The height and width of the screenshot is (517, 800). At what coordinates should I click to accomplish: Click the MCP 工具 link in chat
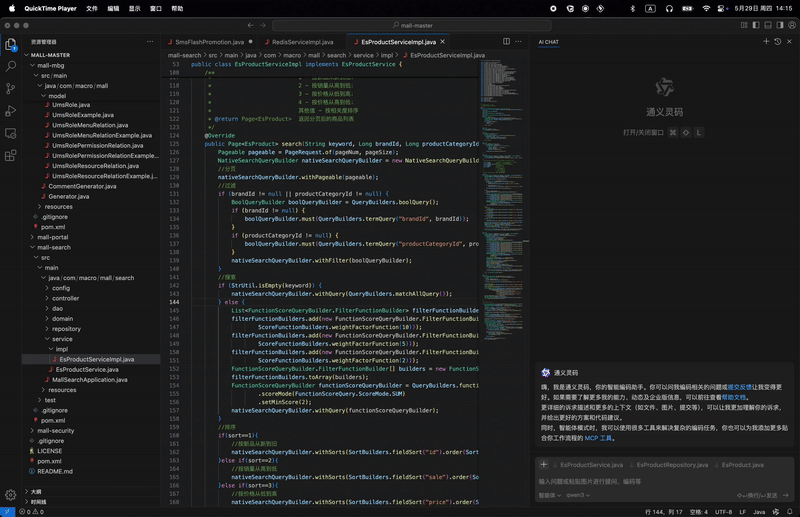(598, 438)
